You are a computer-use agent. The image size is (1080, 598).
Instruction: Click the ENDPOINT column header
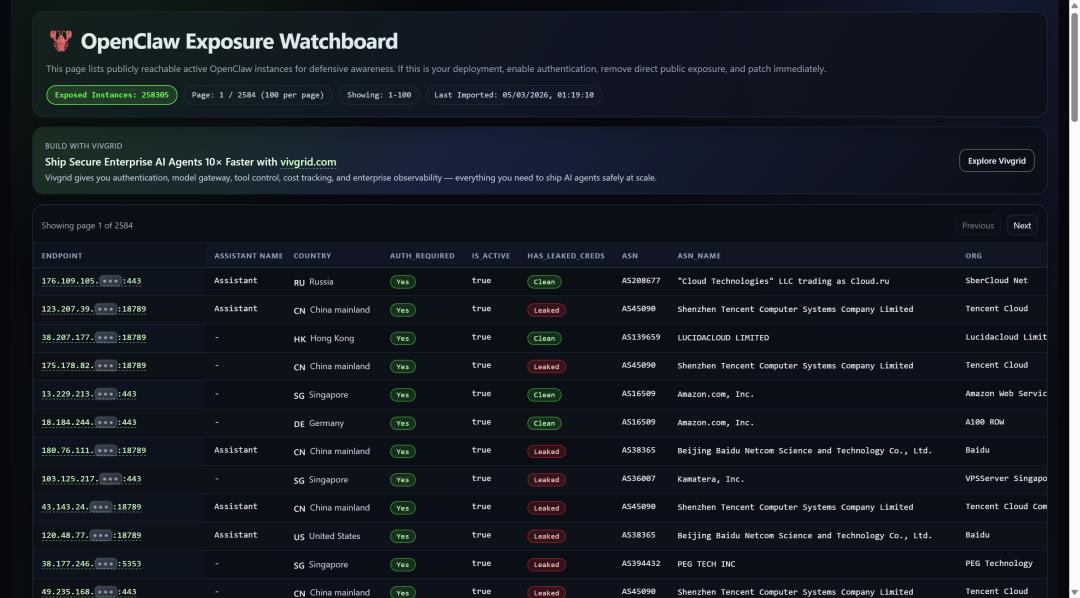pyautogui.click(x=62, y=256)
